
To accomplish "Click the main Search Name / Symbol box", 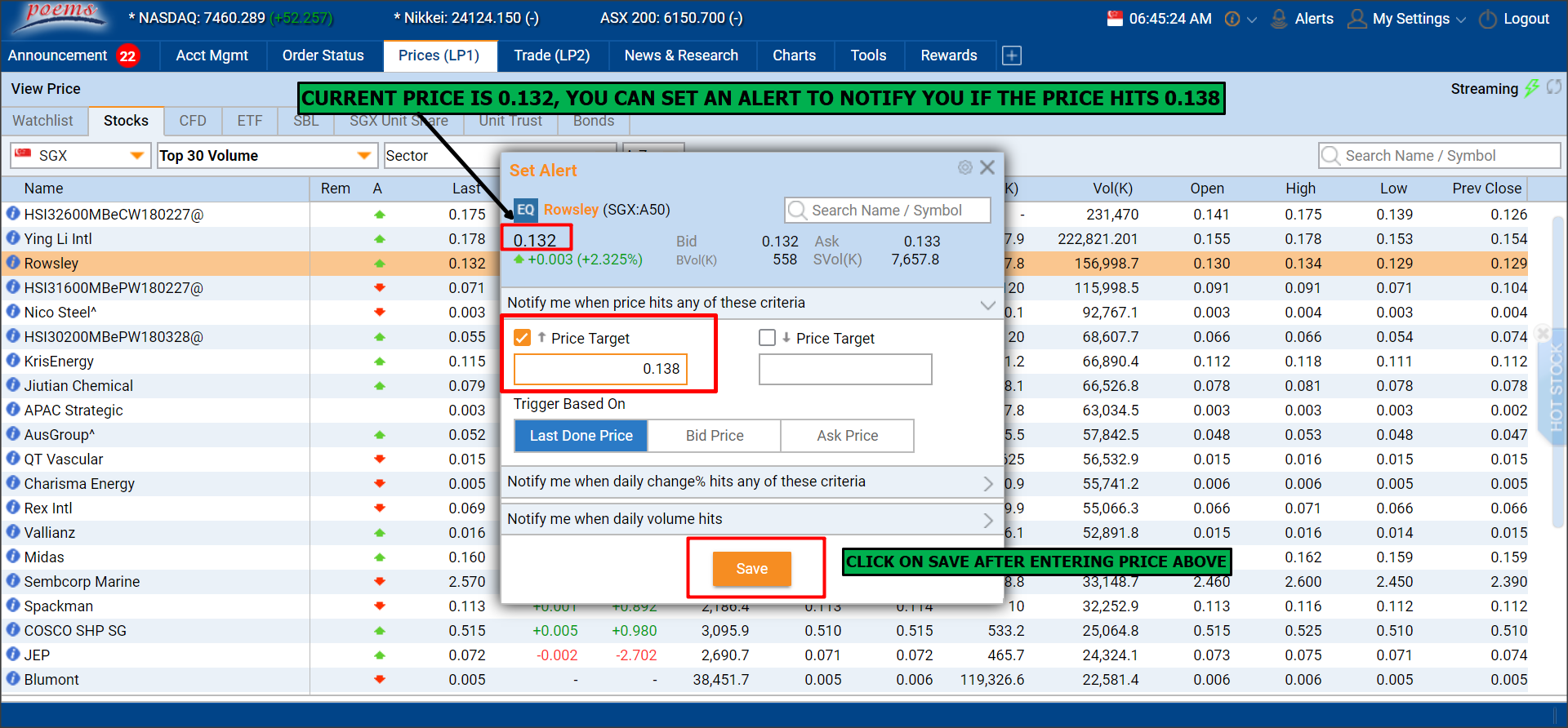I will pyautogui.click(x=1439, y=156).
